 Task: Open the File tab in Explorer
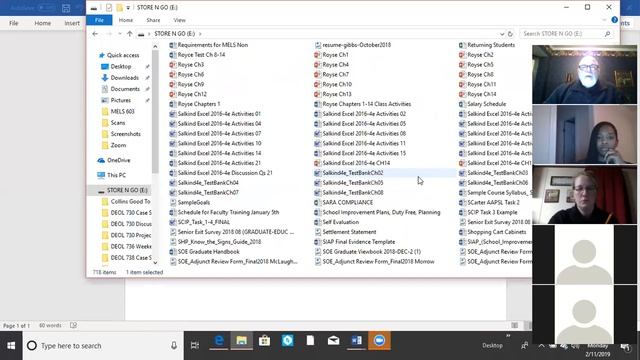click(x=99, y=20)
